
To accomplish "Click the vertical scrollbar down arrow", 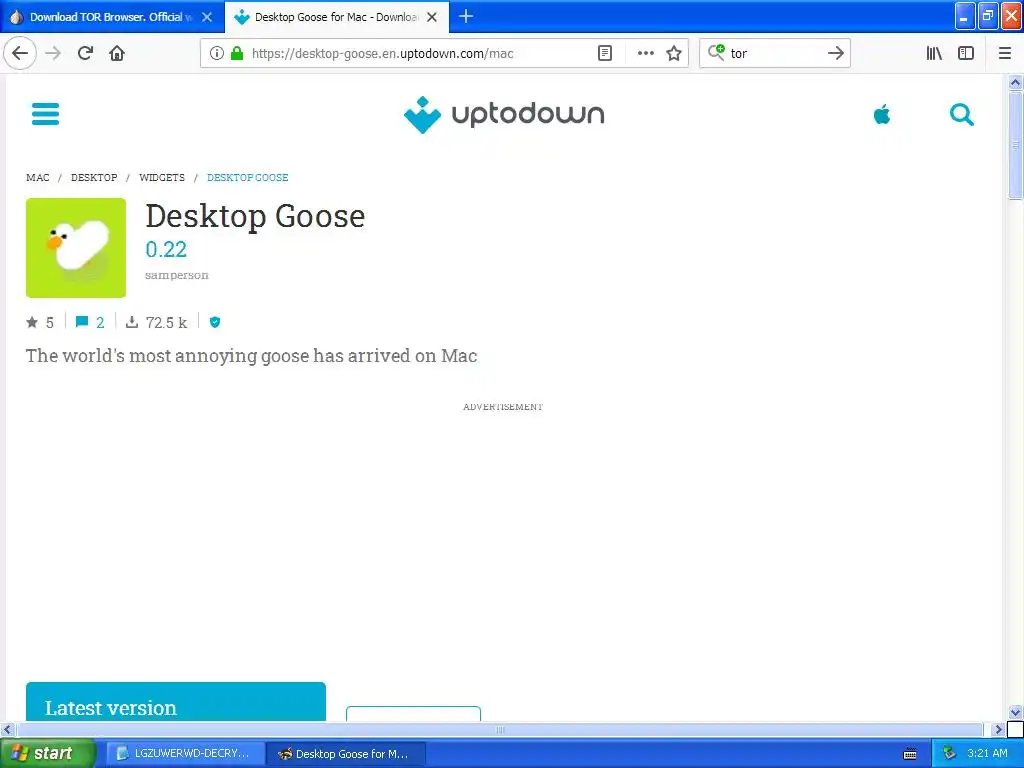I will (x=1015, y=712).
